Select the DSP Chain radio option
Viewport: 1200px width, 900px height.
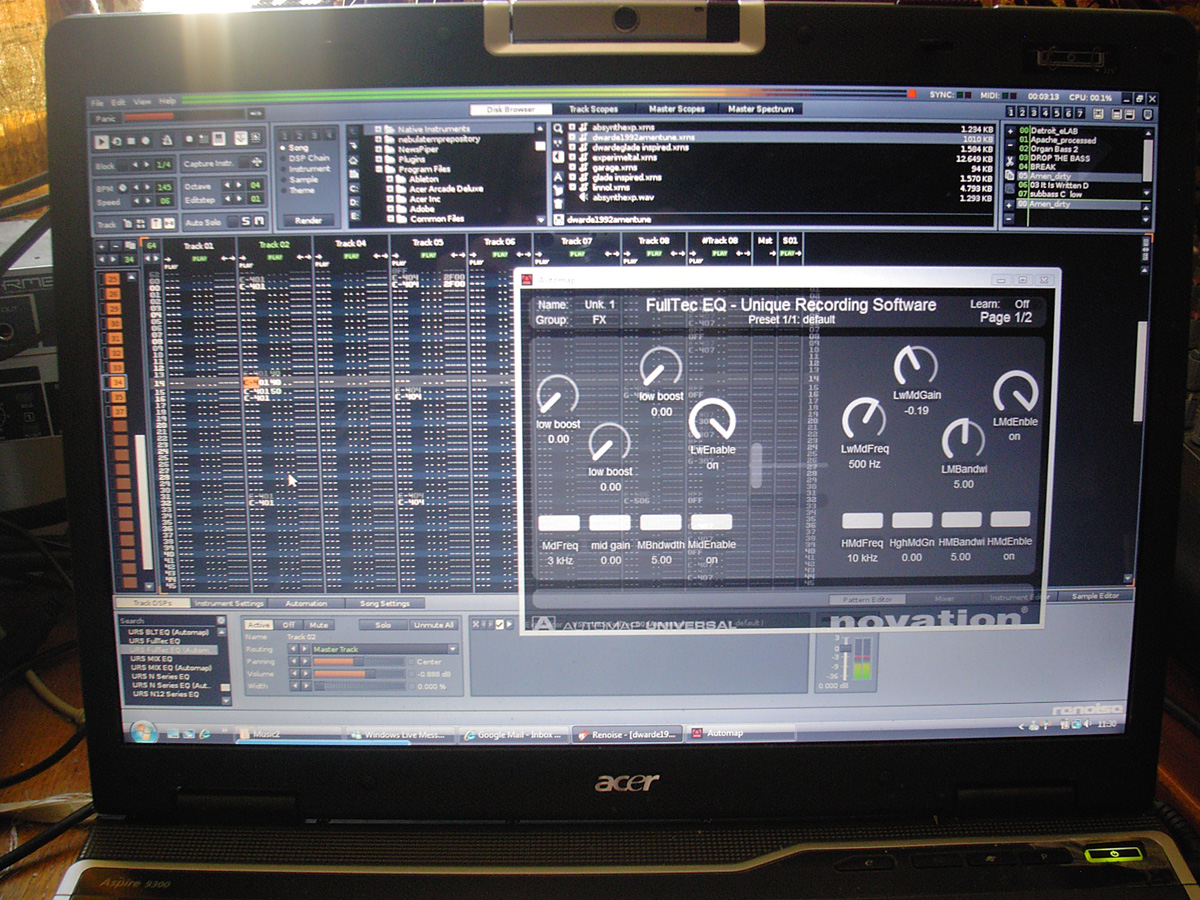[308, 158]
